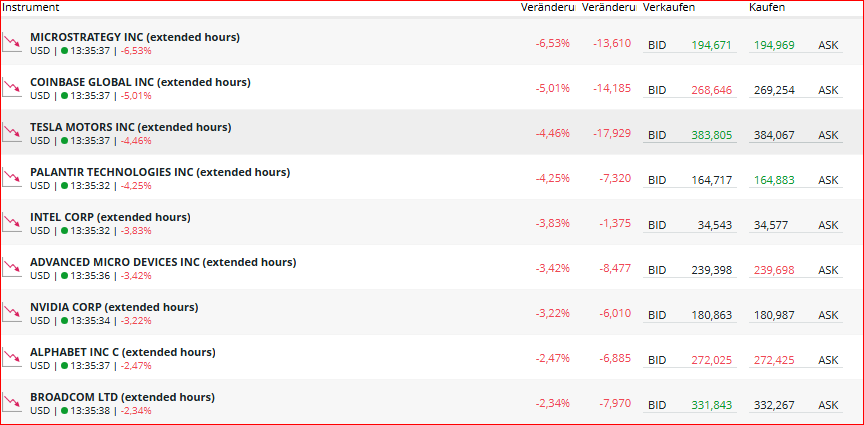
Task: Open the COINBASE GLOBAL INC instrument name
Action: [x=140, y=82]
